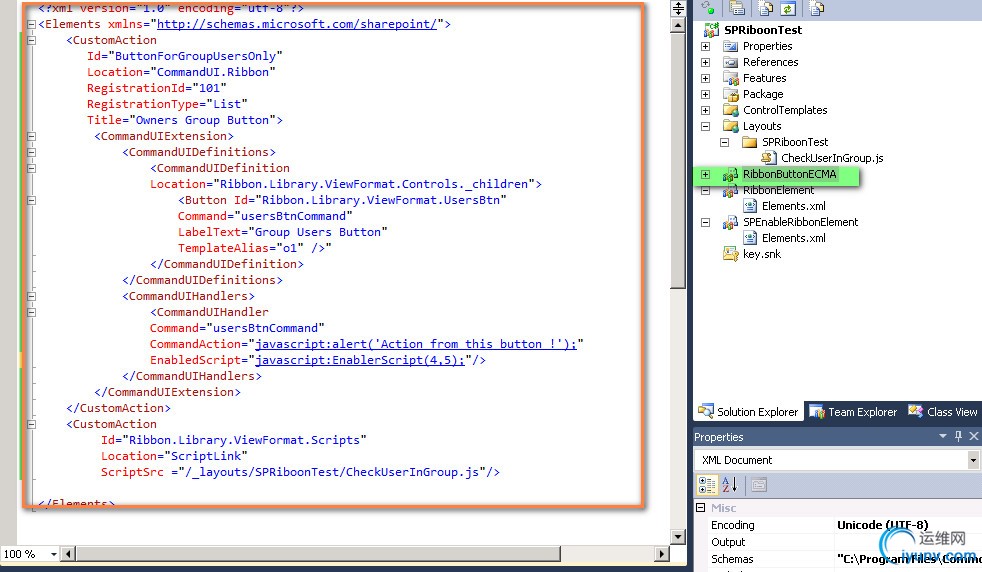Image resolution: width=982 pixels, height=572 pixels.
Task: Click the References node icon
Action: point(730,62)
